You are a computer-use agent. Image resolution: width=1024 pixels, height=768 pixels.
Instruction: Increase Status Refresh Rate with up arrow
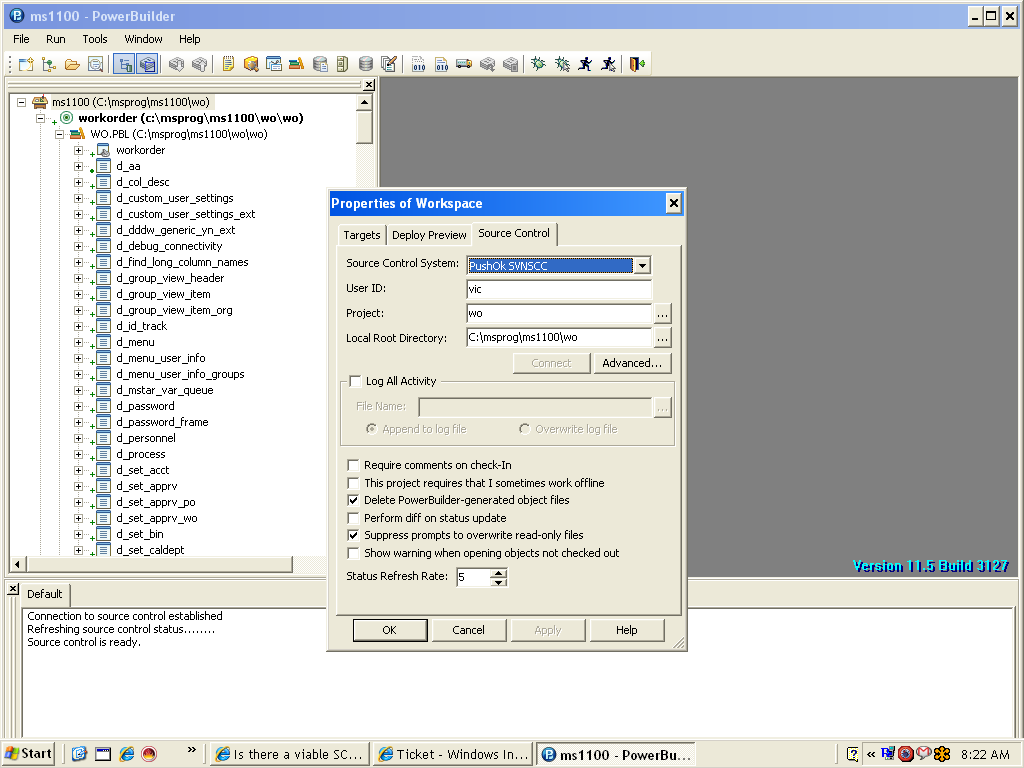click(499, 573)
